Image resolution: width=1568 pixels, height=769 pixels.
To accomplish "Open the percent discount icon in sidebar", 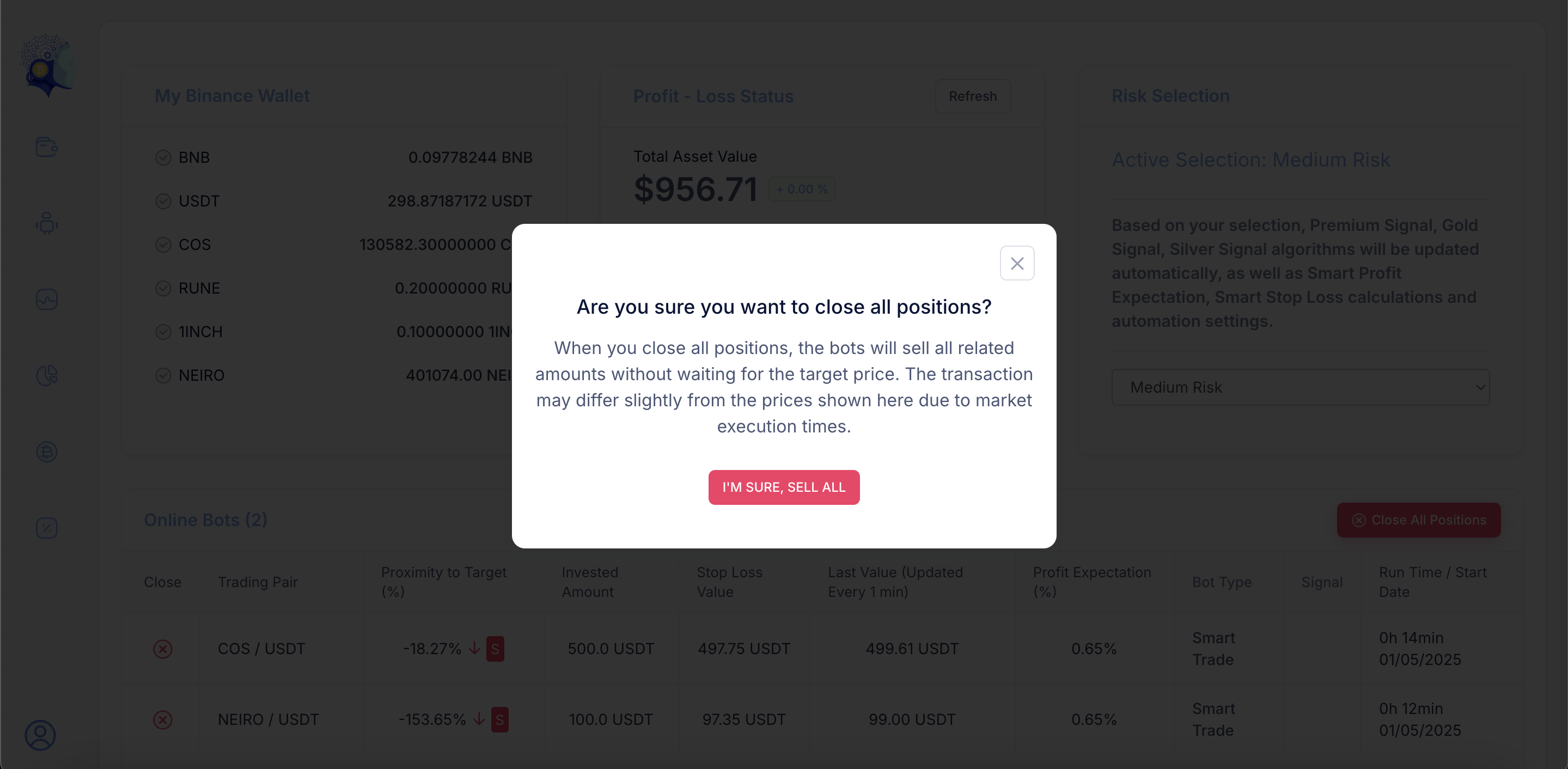I will pyautogui.click(x=46, y=528).
